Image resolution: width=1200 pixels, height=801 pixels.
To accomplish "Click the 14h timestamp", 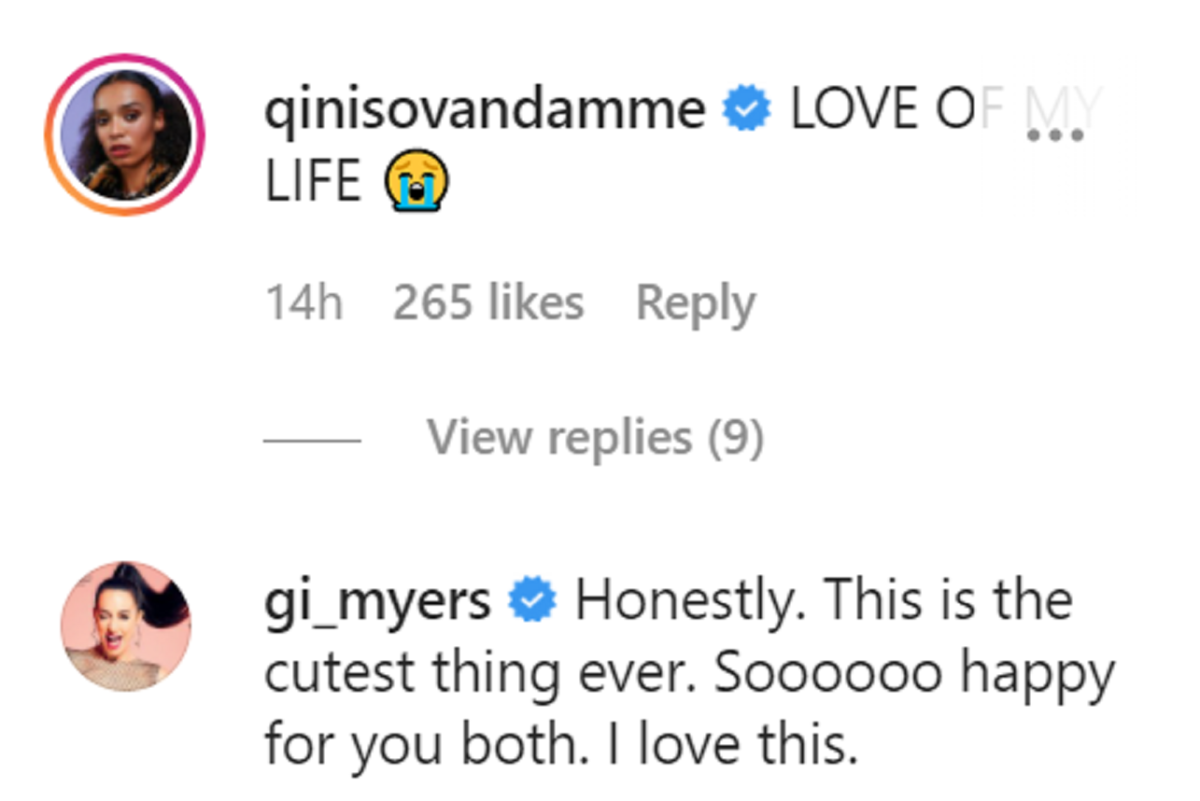I will click(x=303, y=303).
